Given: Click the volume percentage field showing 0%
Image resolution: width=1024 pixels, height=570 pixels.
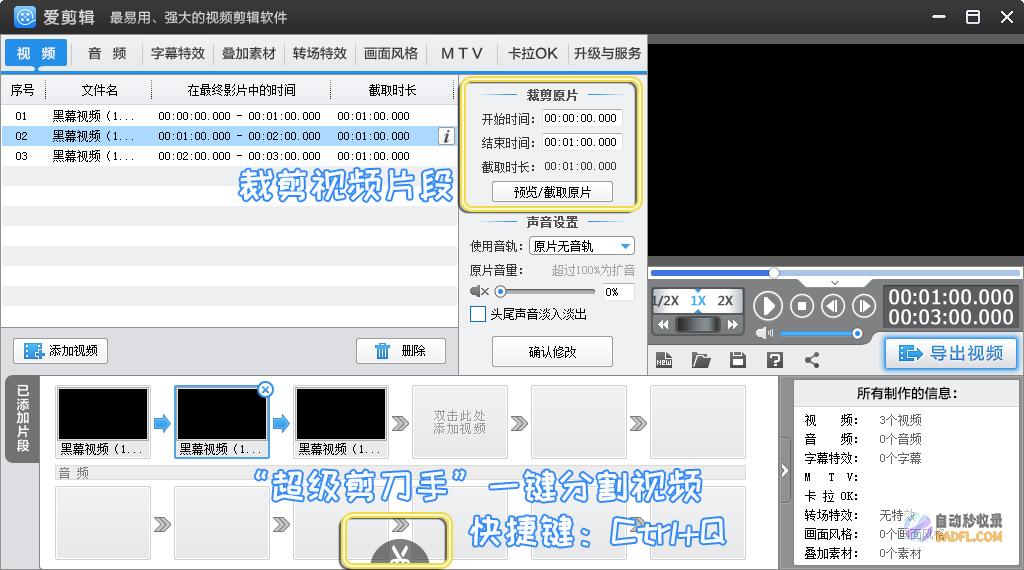Looking at the screenshot, I should pos(616,292).
